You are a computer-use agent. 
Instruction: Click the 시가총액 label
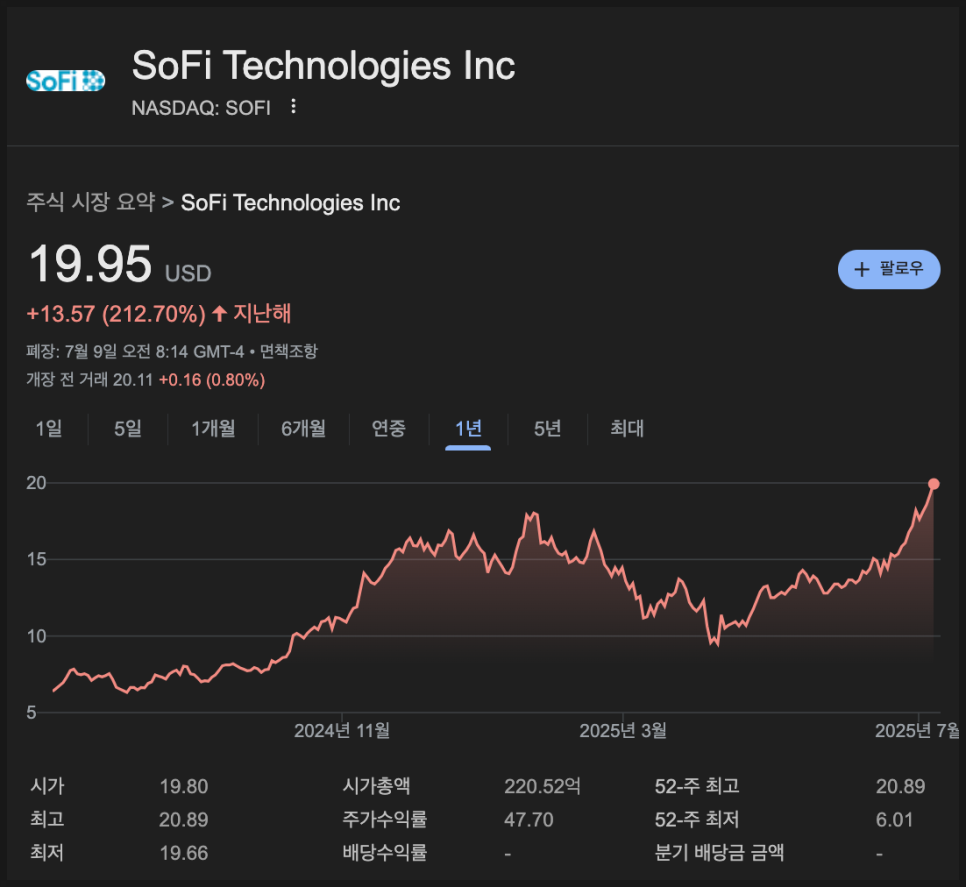pos(376,787)
